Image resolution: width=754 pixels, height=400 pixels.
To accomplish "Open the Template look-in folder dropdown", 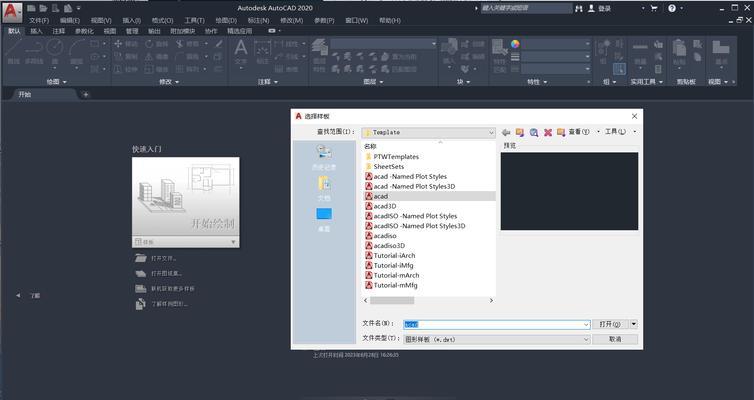I will coord(429,132).
